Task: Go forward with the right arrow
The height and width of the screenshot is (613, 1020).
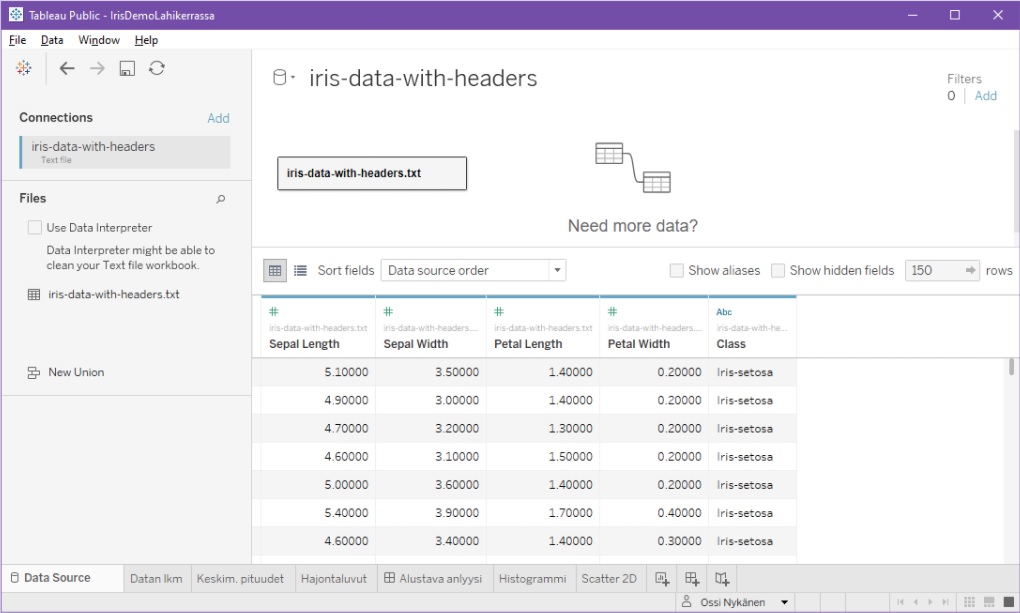Action: point(97,68)
